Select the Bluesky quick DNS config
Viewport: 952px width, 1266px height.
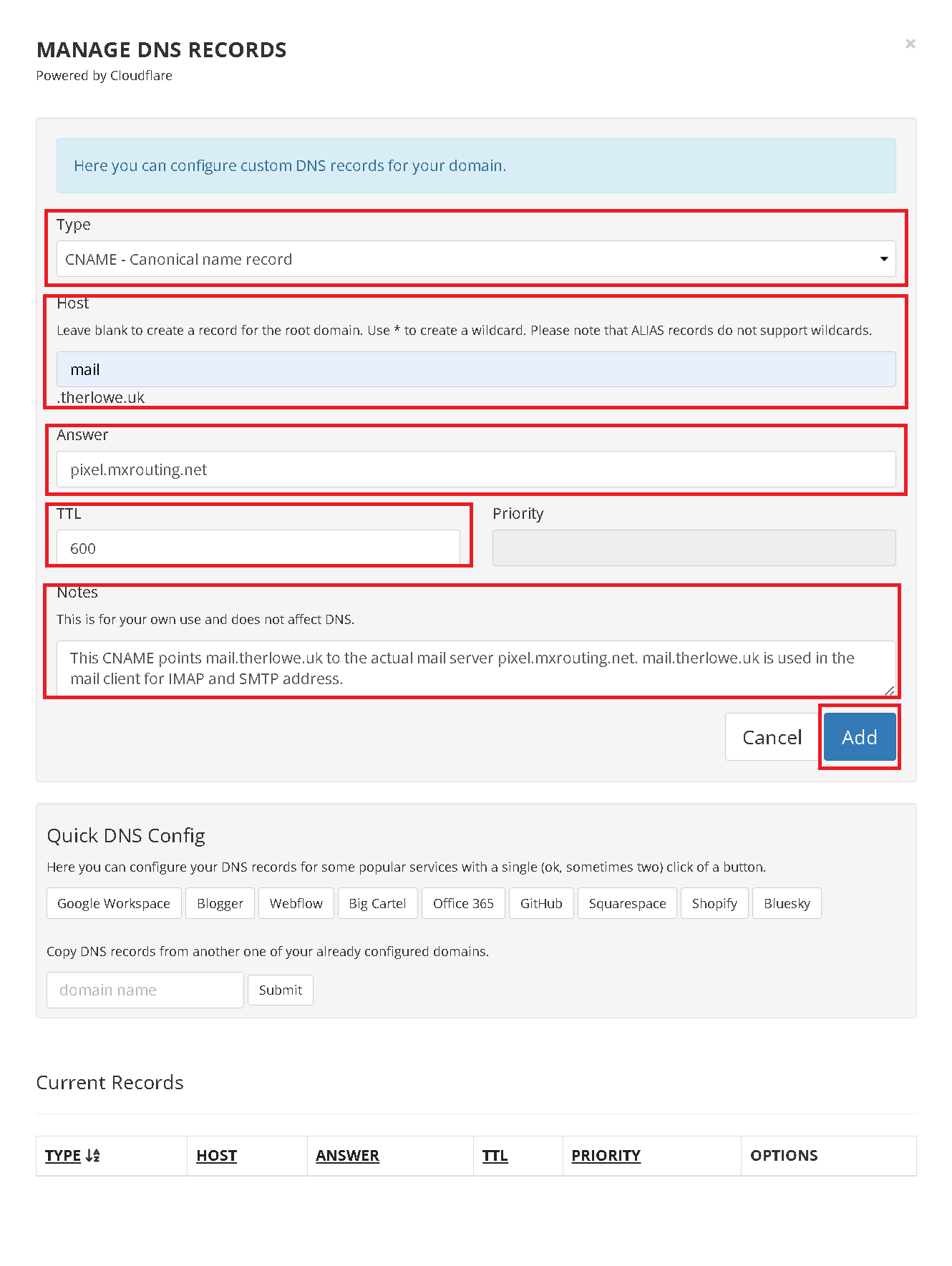click(787, 903)
